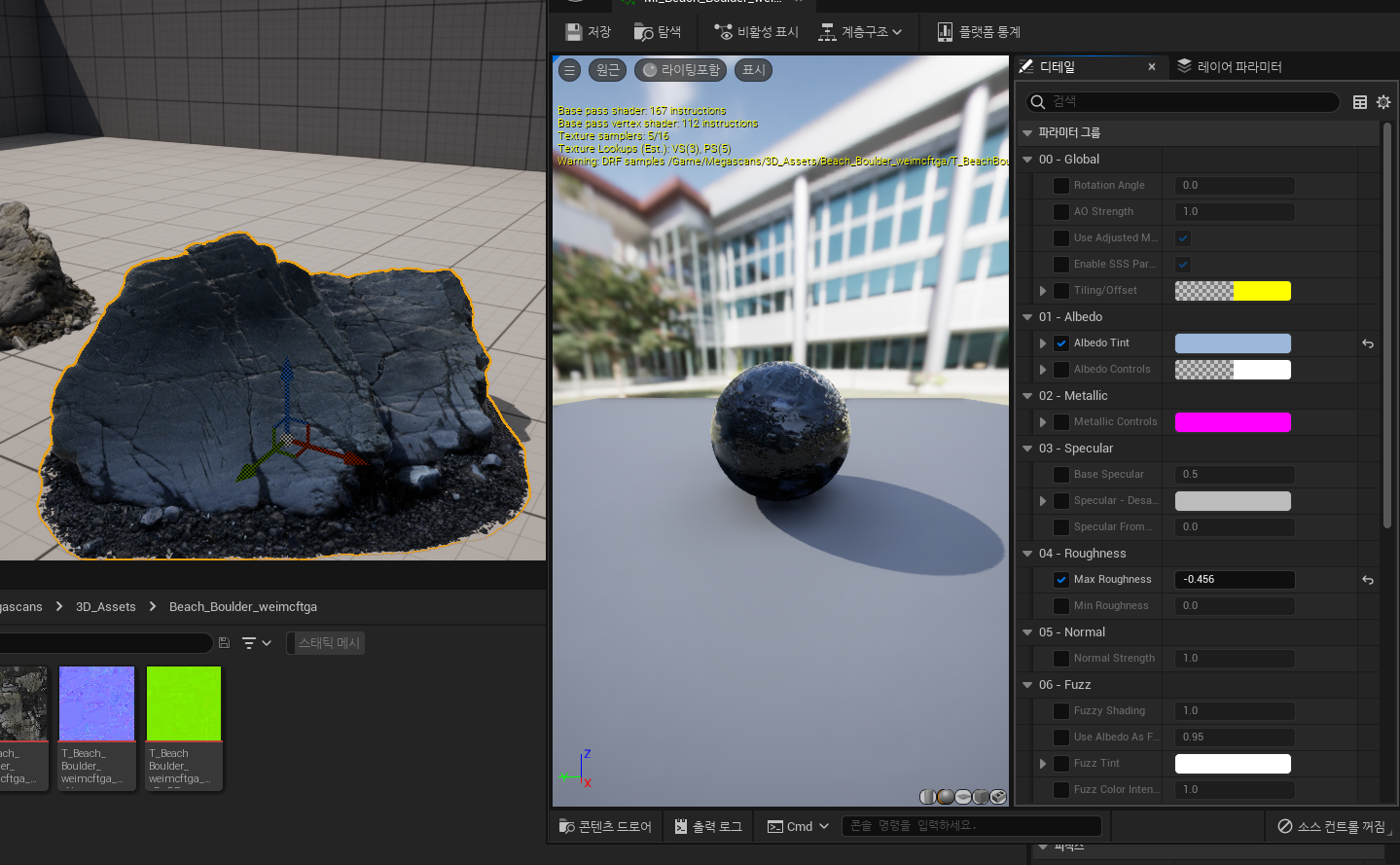Set preview mesh to selected asset block icon
The height and width of the screenshot is (865, 1400).
[998, 797]
